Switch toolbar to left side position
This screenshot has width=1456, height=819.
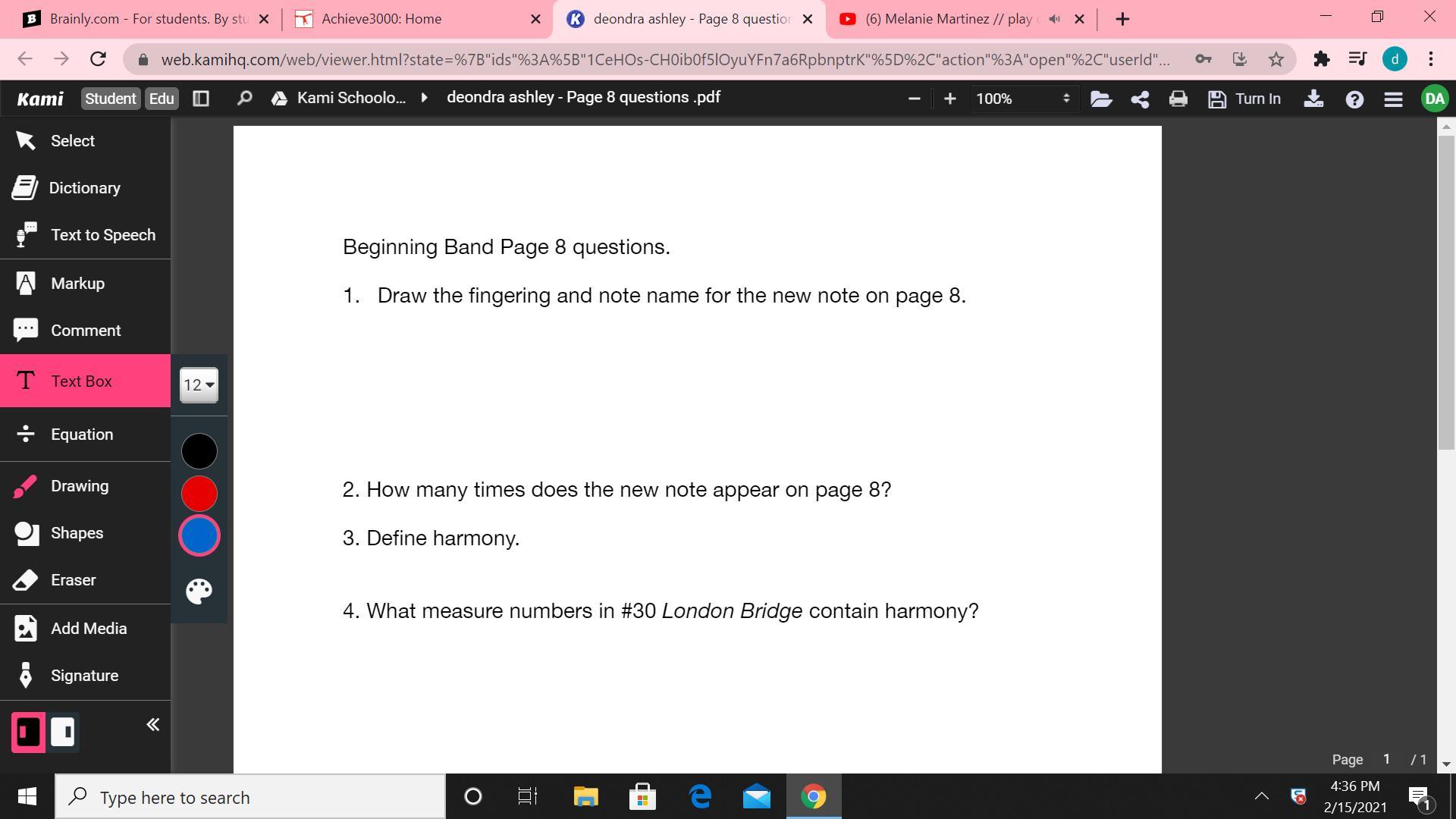pyautogui.click(x=29, y=732)
